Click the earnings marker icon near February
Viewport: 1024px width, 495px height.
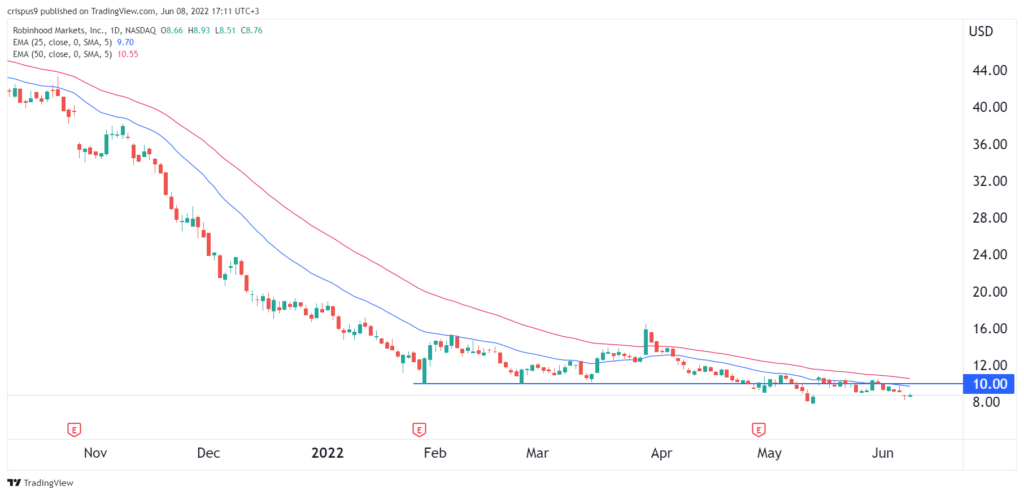tap(419, 430)
